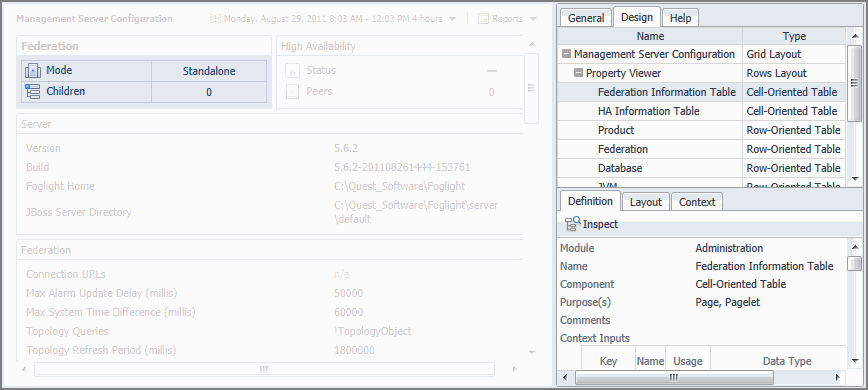Click the Data Type column header
868x390 pixels.
787,361
